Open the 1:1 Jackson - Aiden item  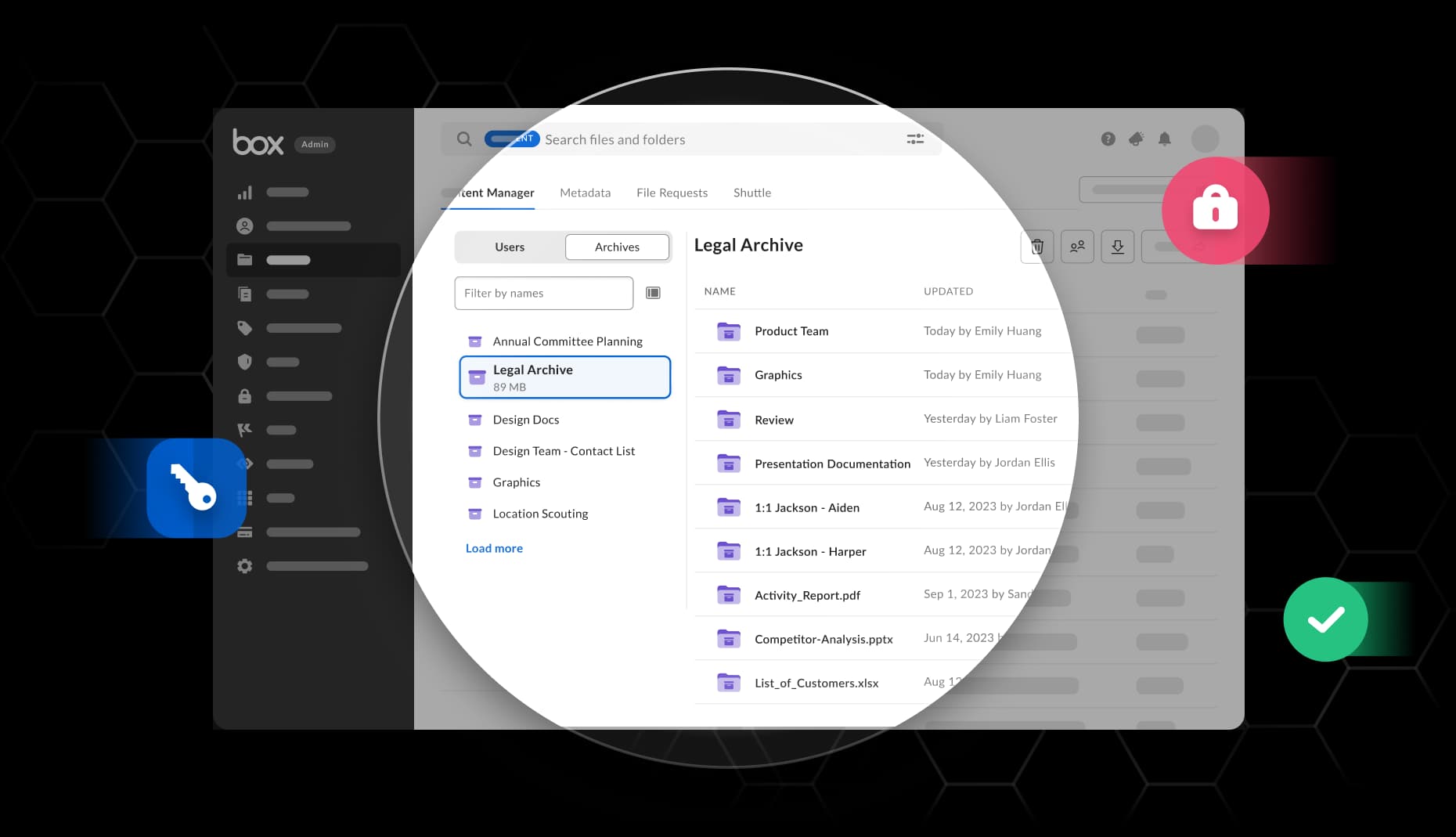pos(807,507)
